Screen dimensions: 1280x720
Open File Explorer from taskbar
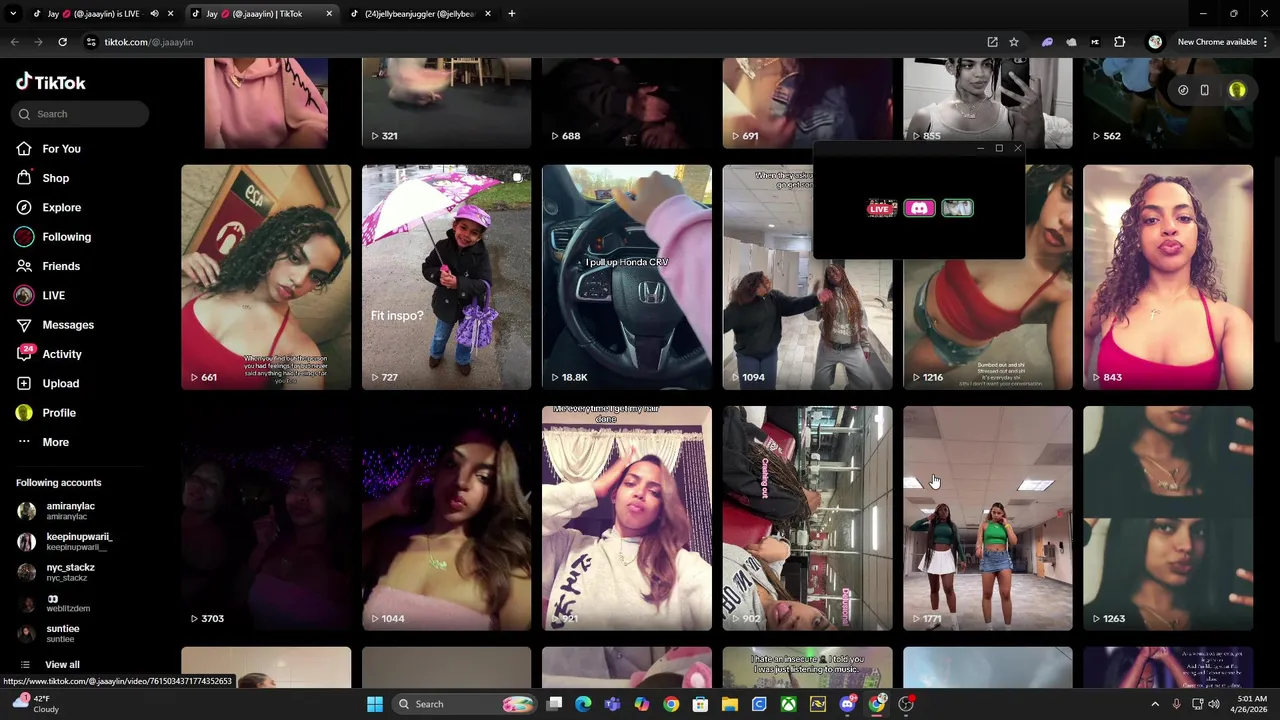tap(729, 704)
